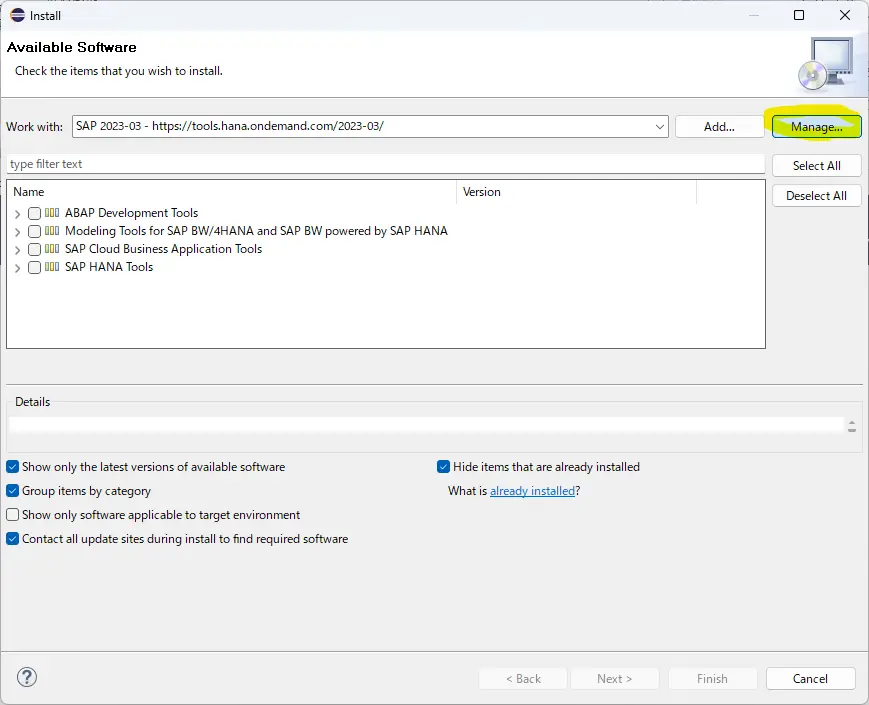Screen dimensions: 869x705
Task: Select the ABAP Development Tools row text
Action: (131, 213)
